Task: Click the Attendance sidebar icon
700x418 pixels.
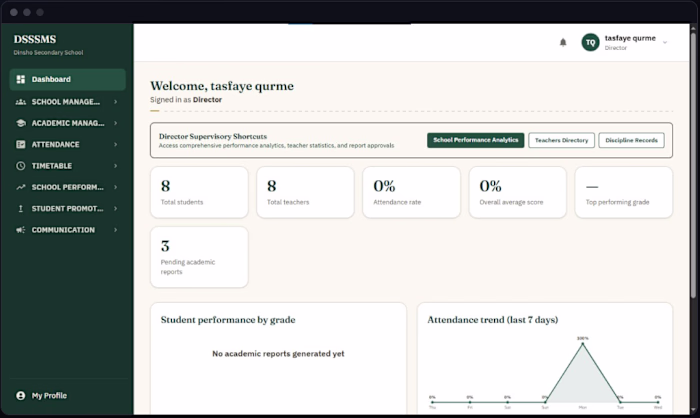Action: click(x=21, y=144)
